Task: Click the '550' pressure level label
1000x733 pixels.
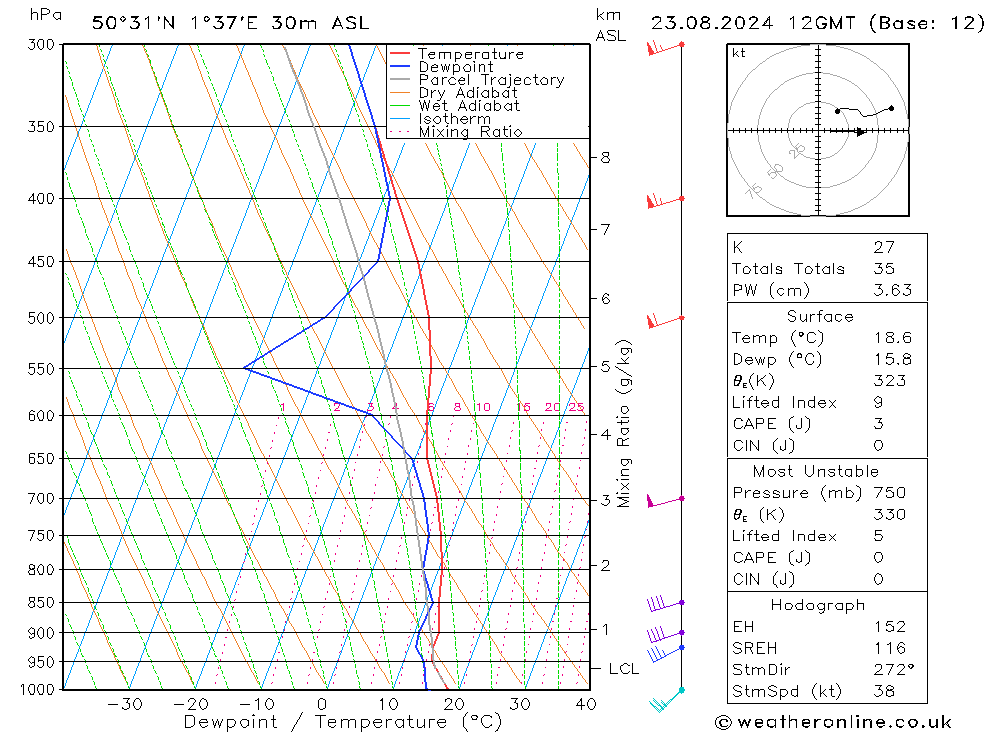Action: click(x=41, y=369)
